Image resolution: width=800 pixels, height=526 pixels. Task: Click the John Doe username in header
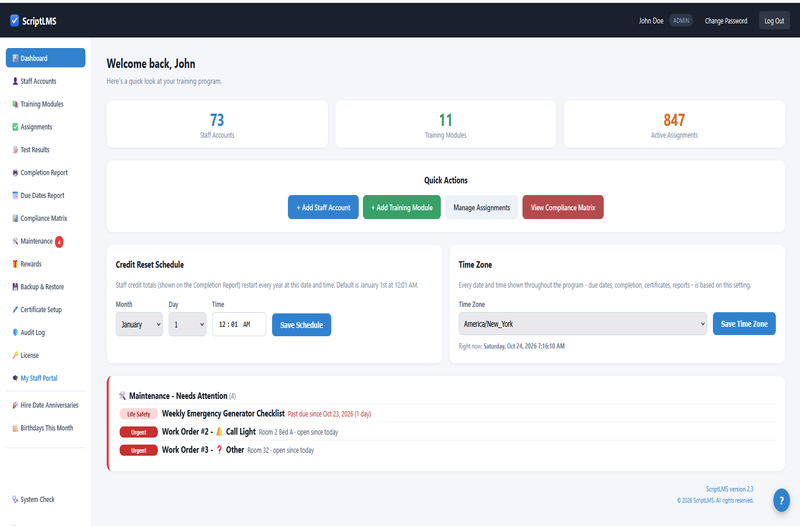tap(651, 20)
